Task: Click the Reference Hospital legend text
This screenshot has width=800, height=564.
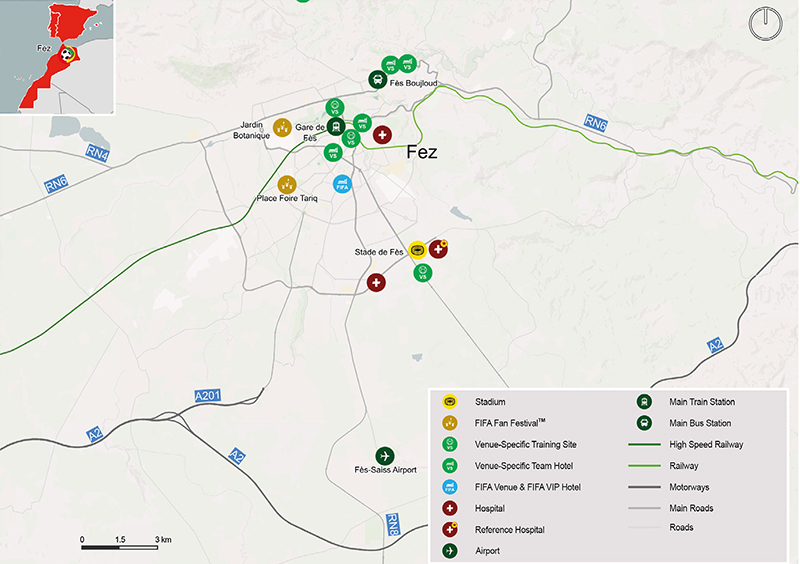Action: click(x=510, y=530)
